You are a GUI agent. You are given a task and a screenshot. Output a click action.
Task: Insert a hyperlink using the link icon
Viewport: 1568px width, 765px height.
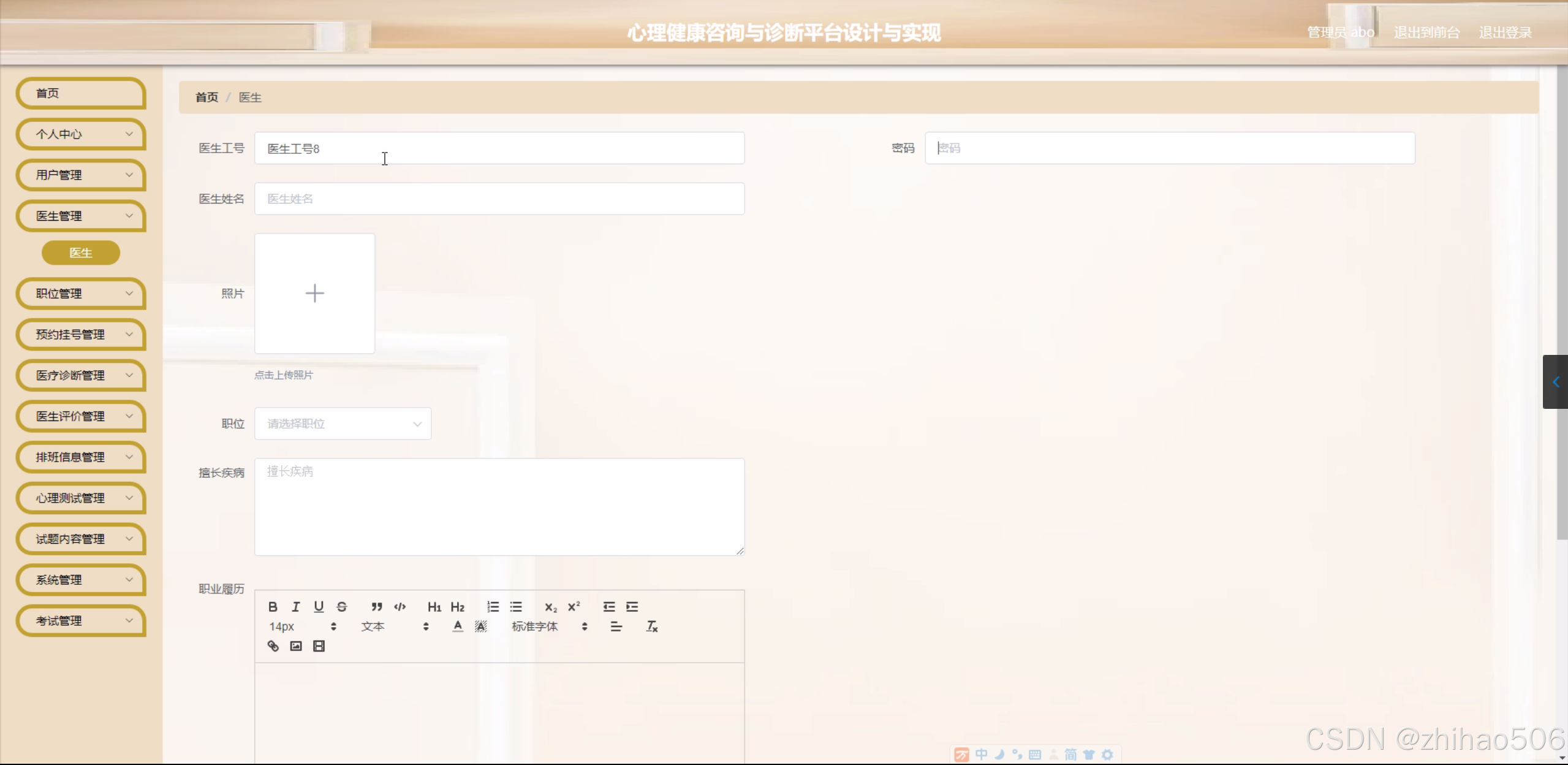tap(273, 646)
